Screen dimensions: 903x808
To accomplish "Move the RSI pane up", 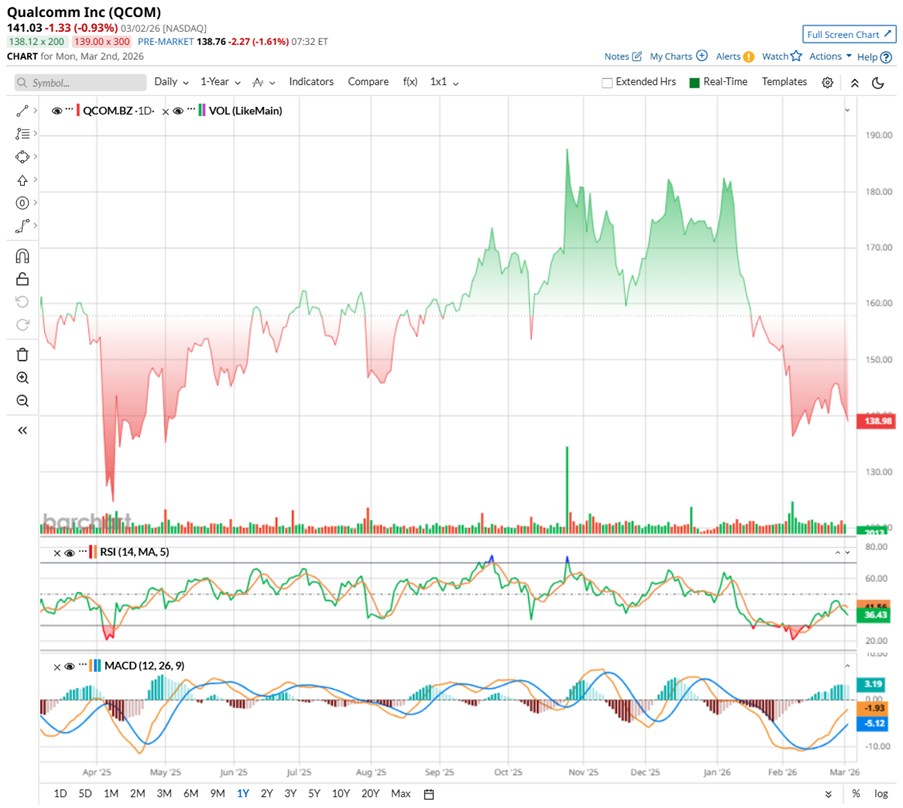I will 838,552.
